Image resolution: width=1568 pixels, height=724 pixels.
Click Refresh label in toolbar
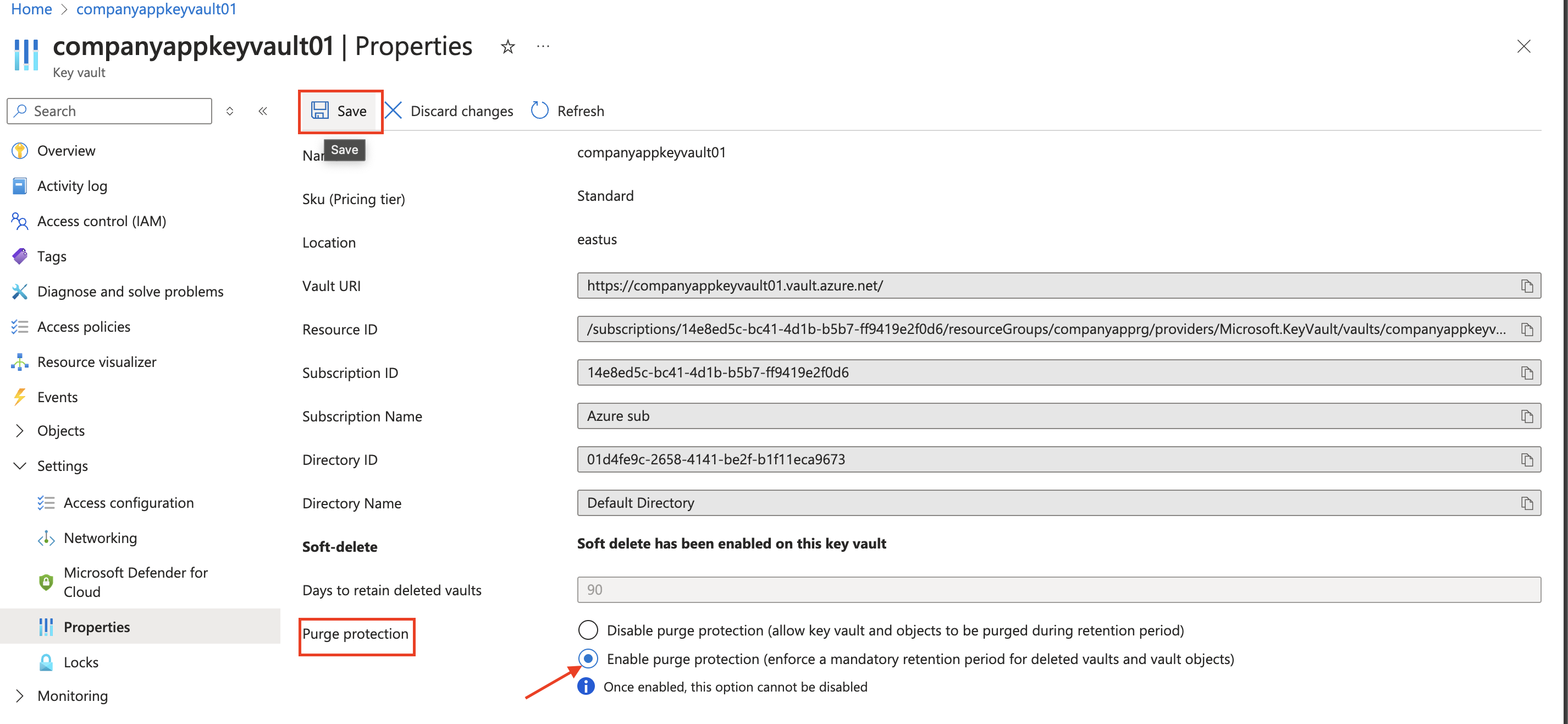(580, 111)
